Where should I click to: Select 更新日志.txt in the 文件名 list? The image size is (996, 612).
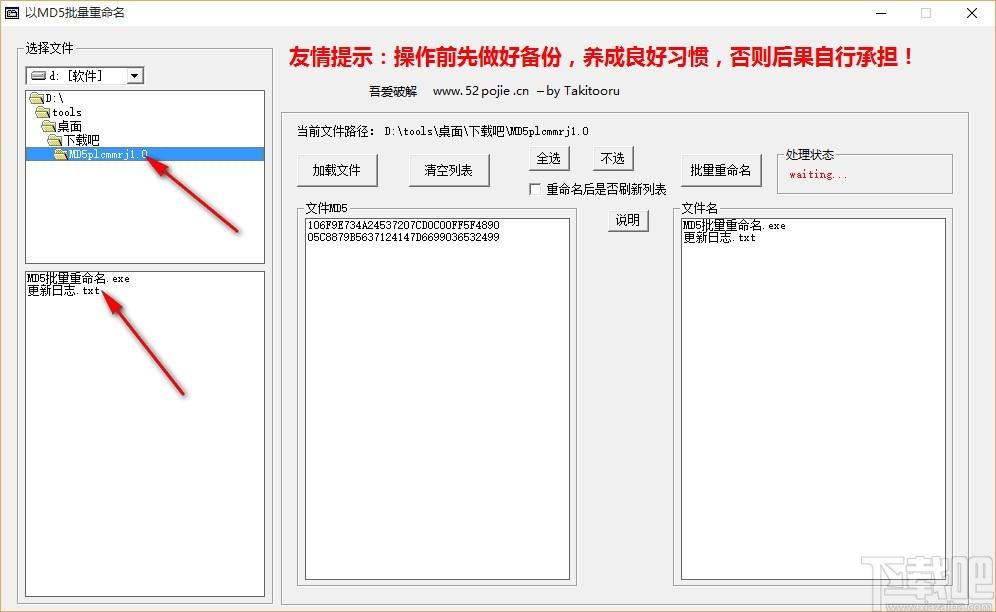point(720,237)
